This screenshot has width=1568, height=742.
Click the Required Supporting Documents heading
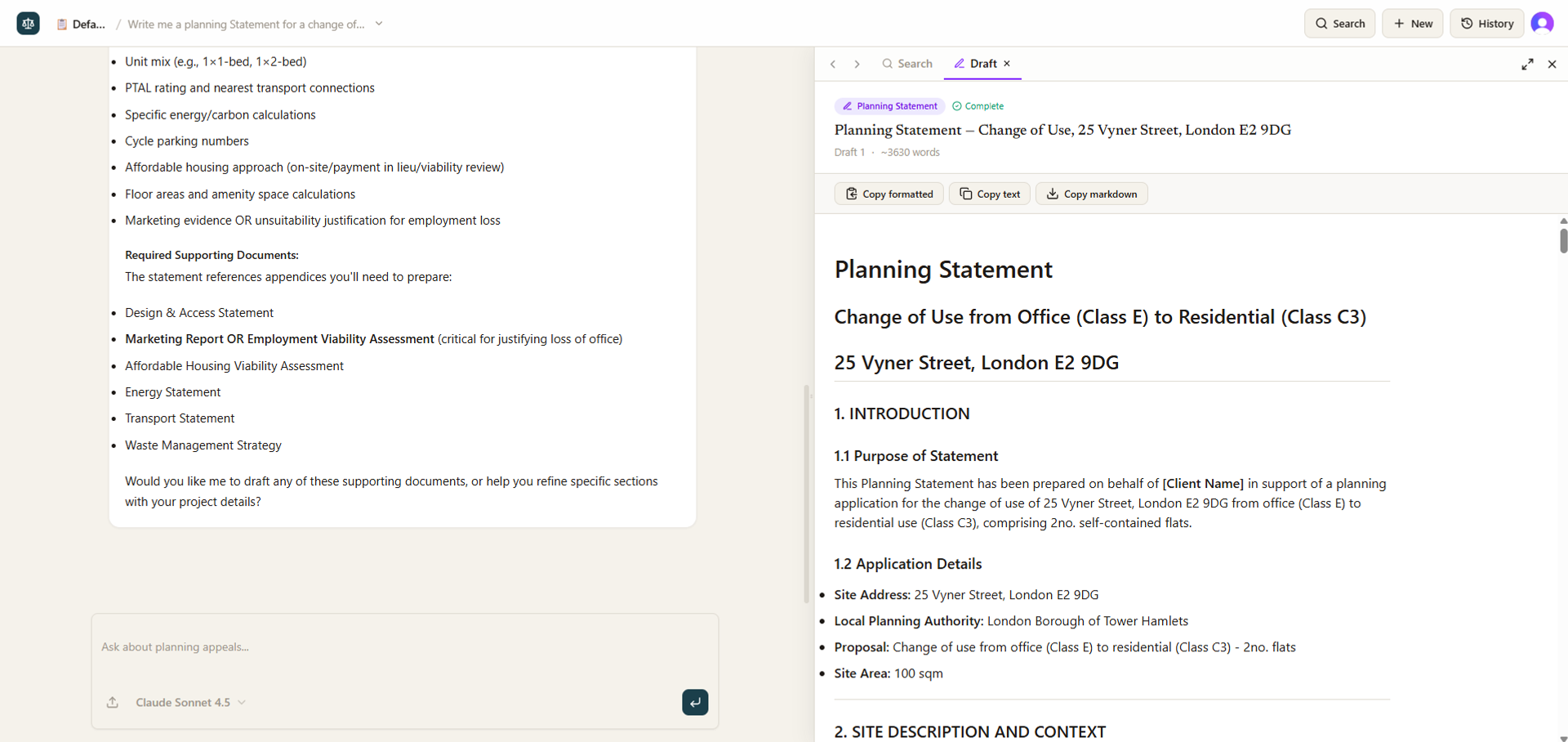tap(212, 255)
